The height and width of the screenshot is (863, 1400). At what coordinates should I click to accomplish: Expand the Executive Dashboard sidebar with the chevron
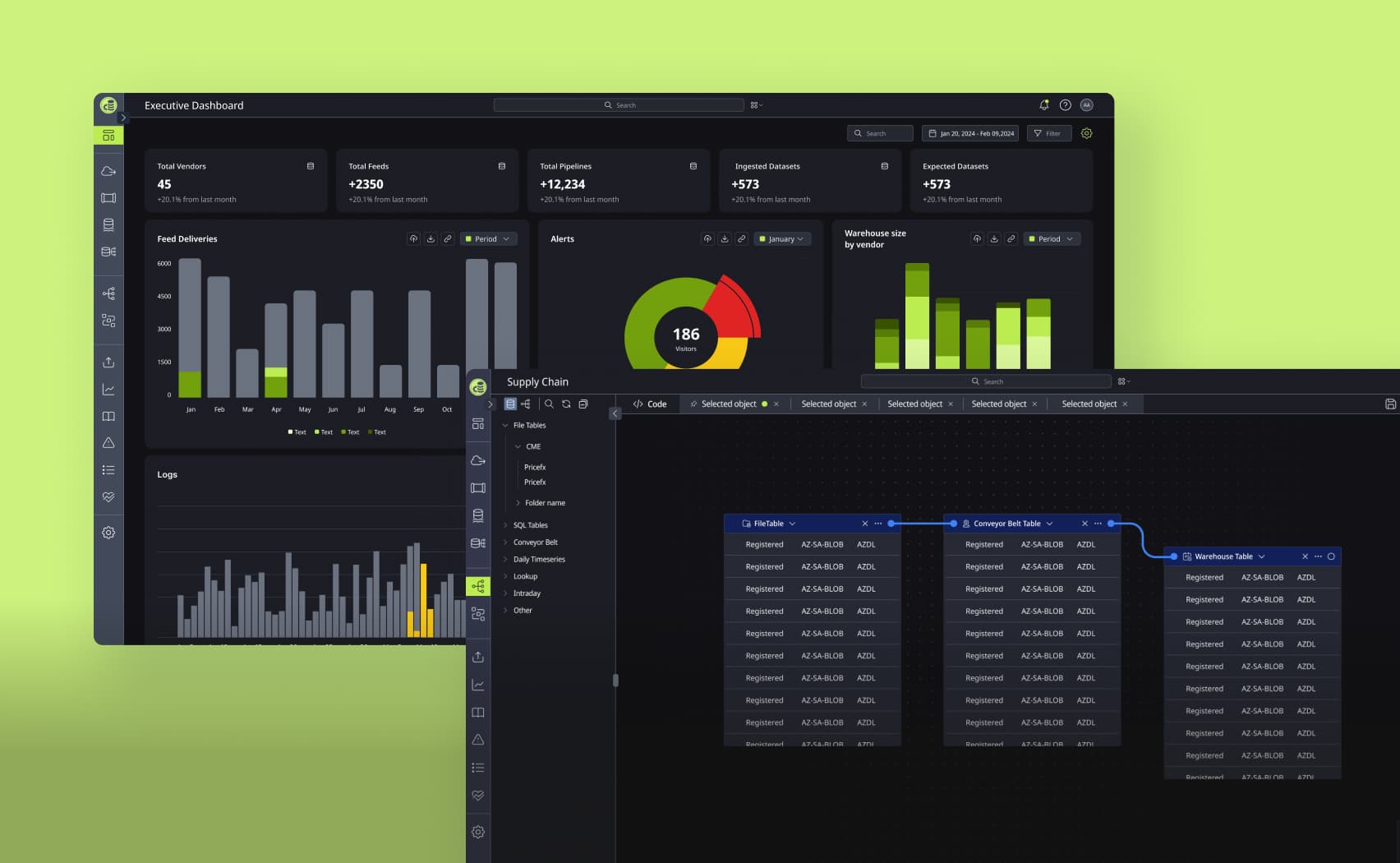coord(123,118)
